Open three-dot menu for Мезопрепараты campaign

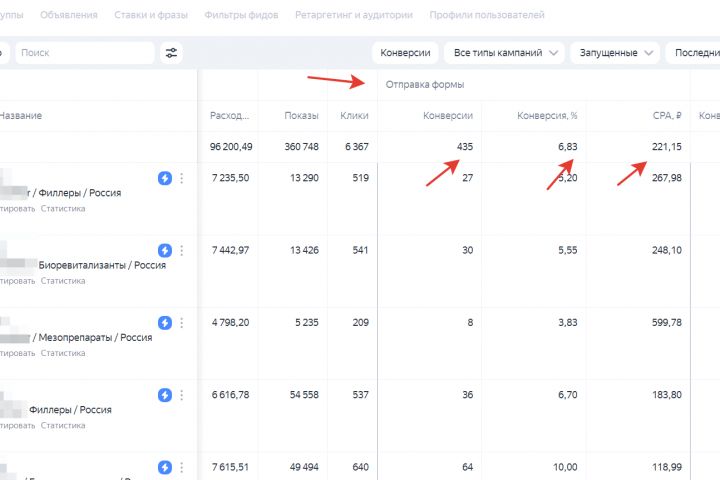(x=181, y=323)
